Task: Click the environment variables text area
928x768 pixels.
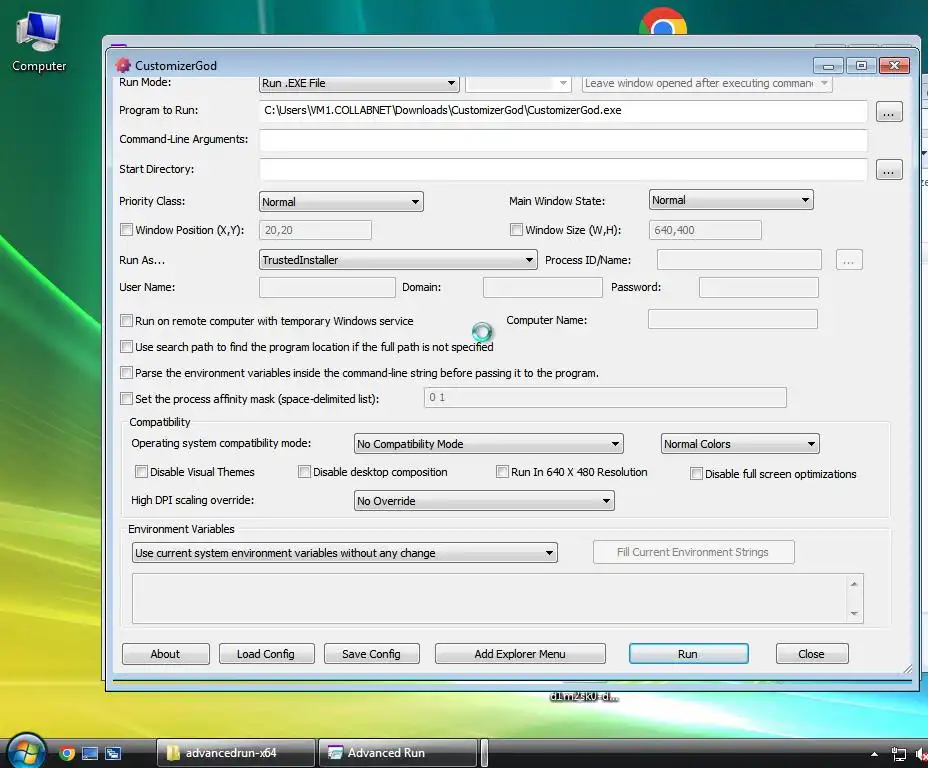Action: coord(489,598)
